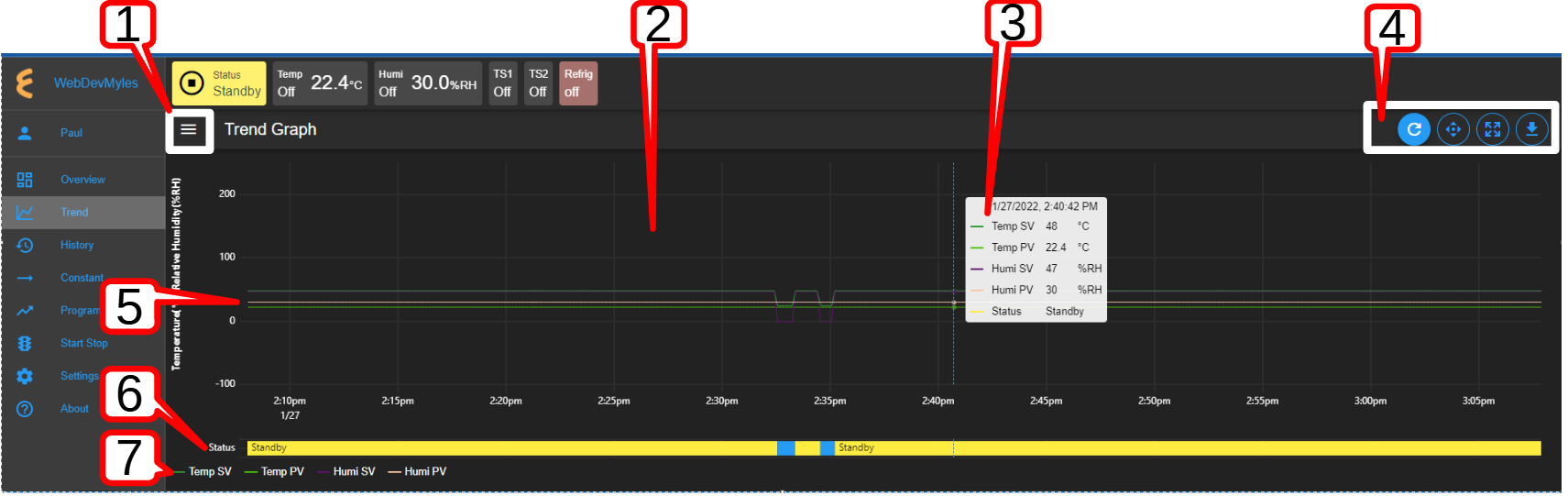
Task: Click the Trend Graph heading
Action: (x=270, y=130)
